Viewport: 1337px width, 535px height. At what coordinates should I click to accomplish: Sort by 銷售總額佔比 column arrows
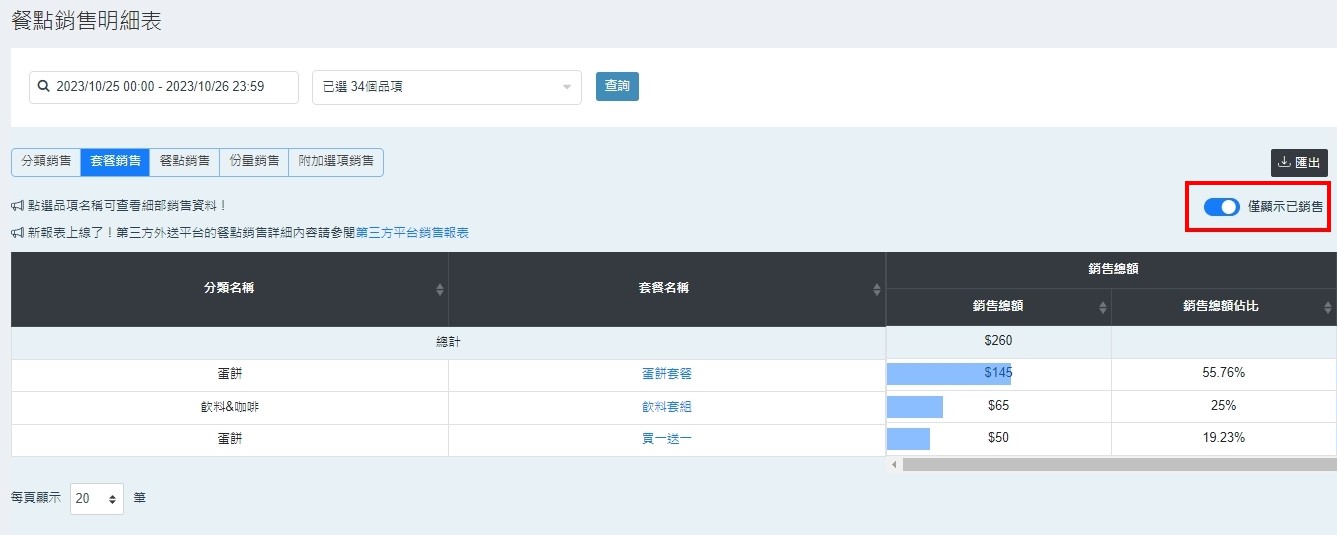point(1327,307)
